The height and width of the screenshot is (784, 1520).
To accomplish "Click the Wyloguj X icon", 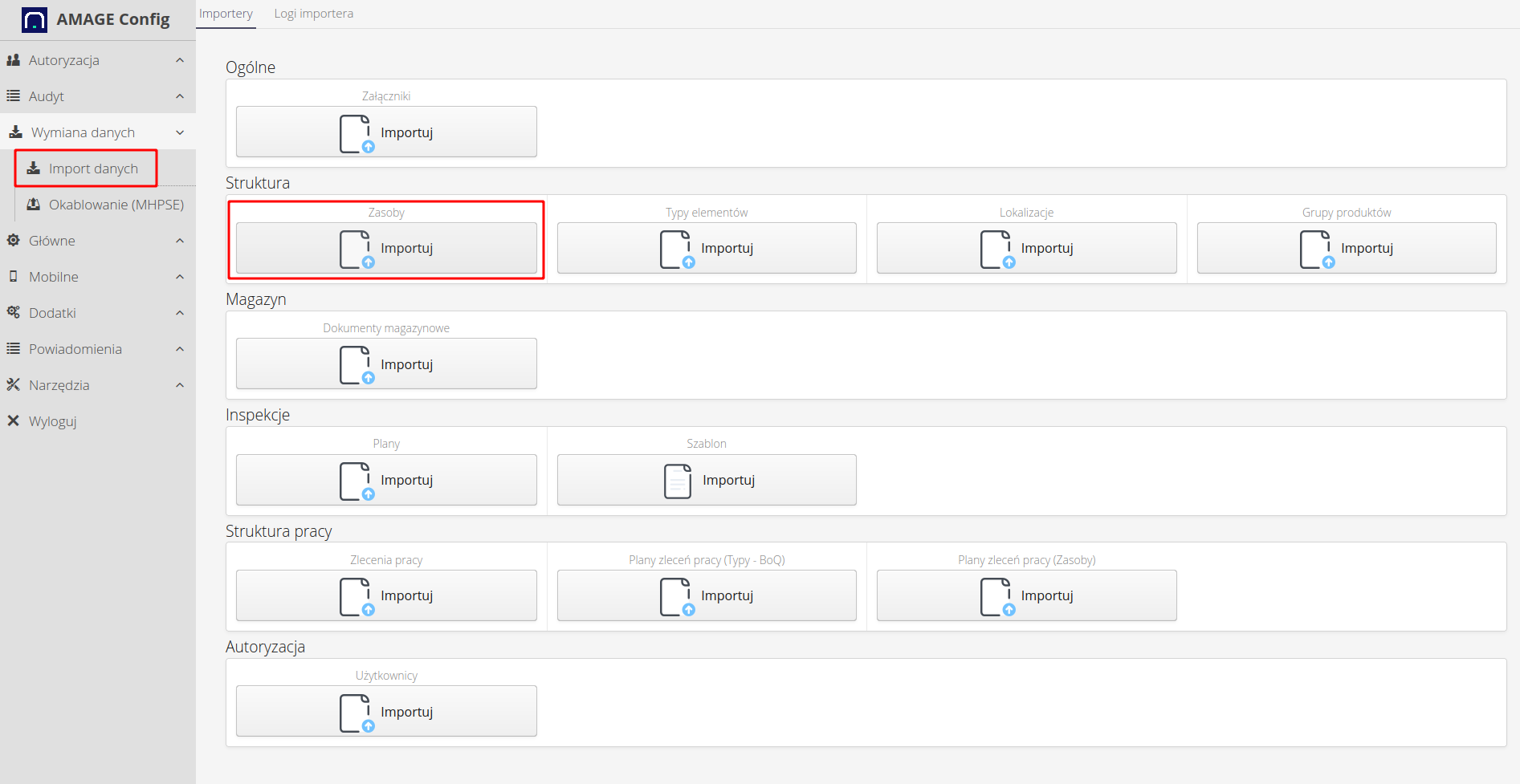I will tap(13, 421).
